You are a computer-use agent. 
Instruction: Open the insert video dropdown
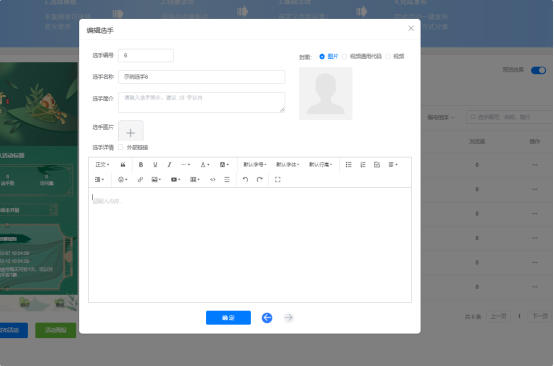pyautogui.click(x=176, y=179)
